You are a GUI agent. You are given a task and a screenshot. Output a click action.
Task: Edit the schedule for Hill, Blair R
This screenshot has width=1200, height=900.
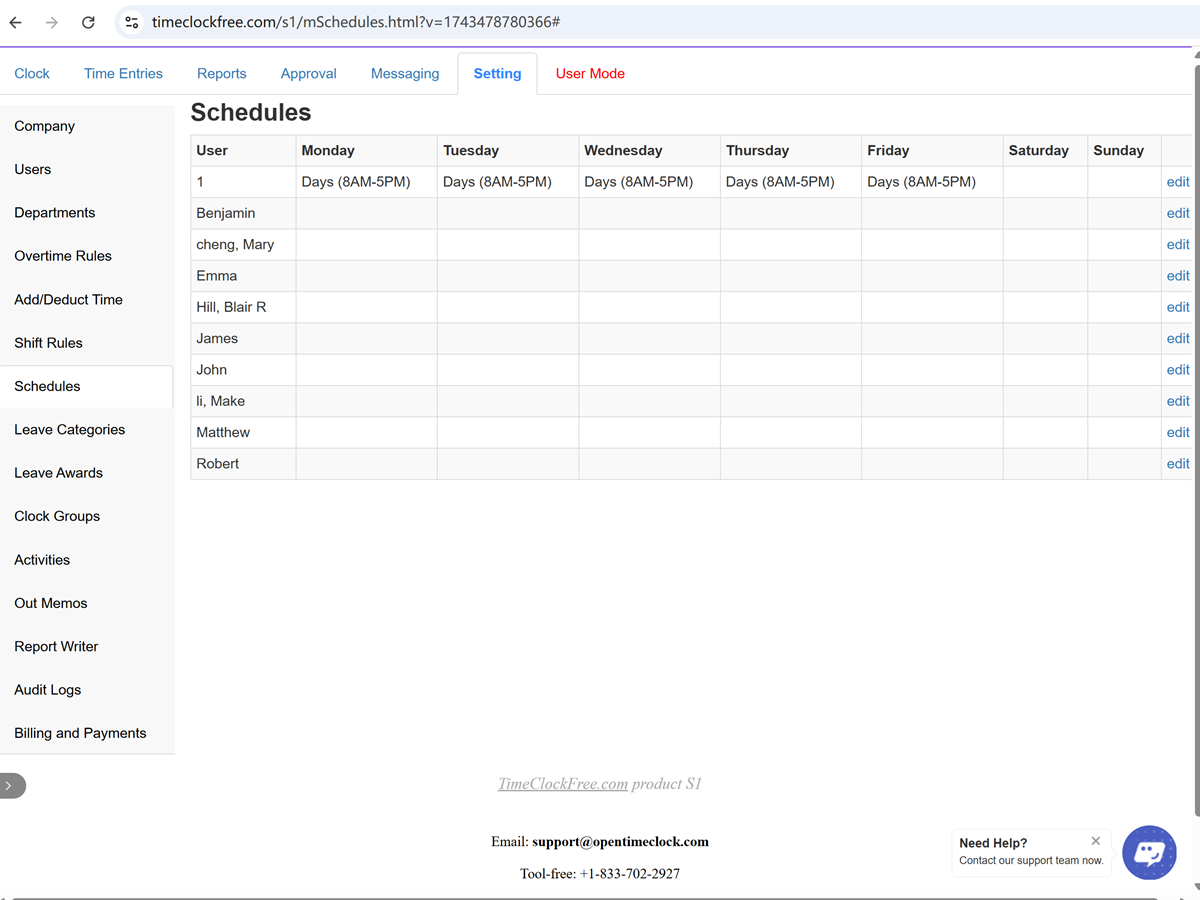tap(1178, 307)
